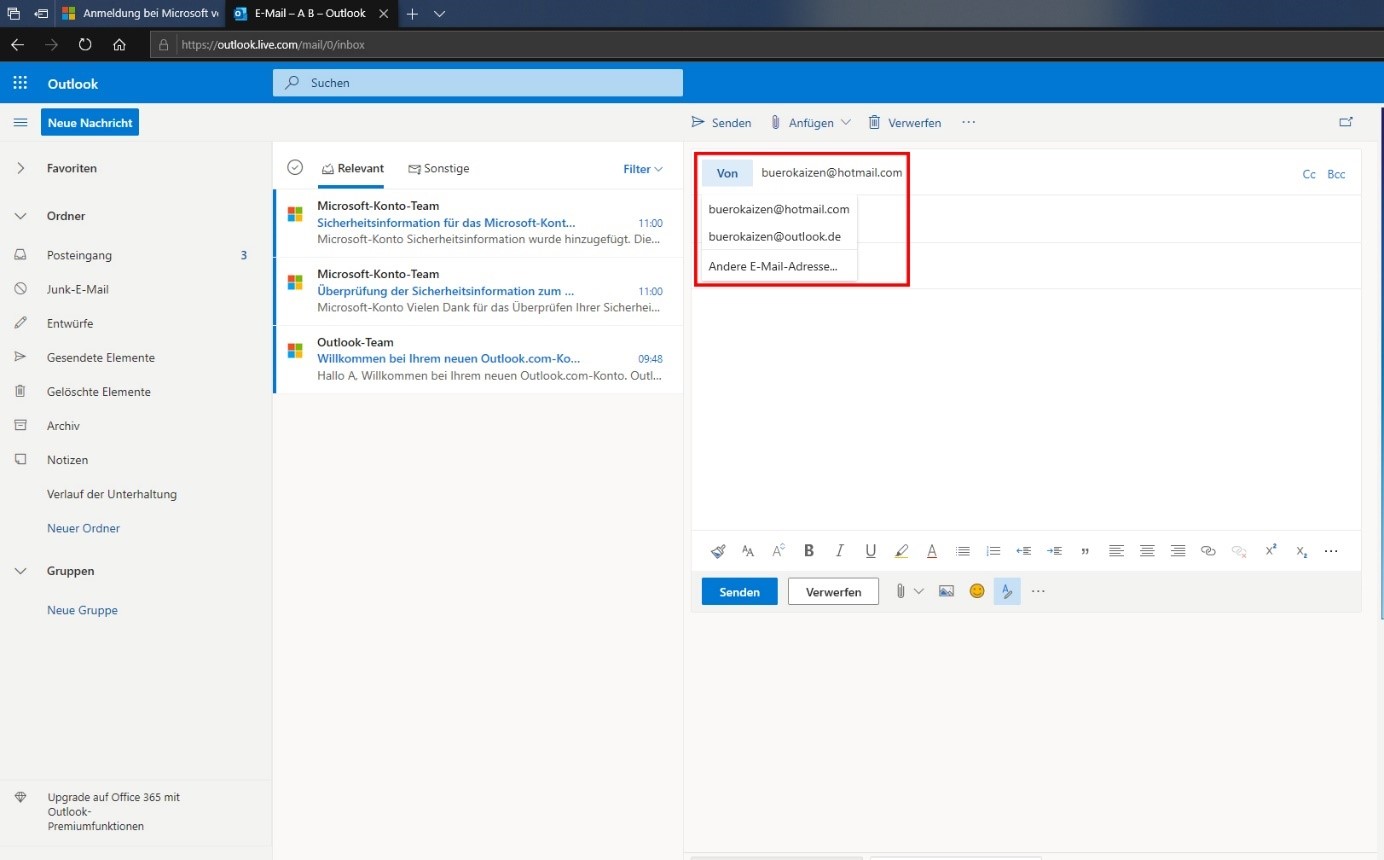Increase the paragraph indent
The height and width of the screenshot is (860, 1384).
pos(1054,551)
